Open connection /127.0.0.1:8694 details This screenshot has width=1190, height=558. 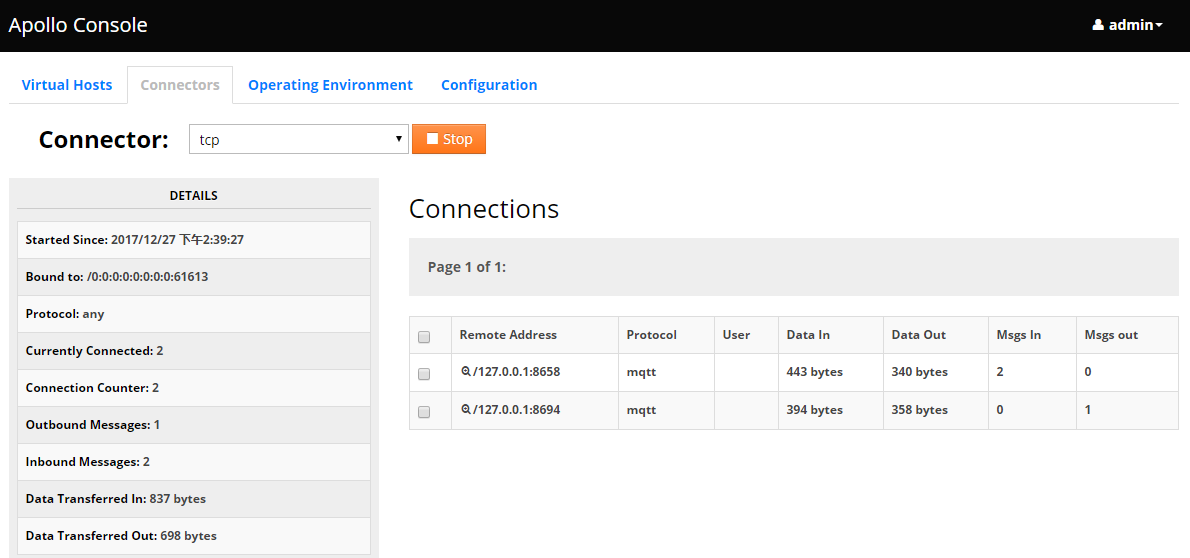pos(516,409)
